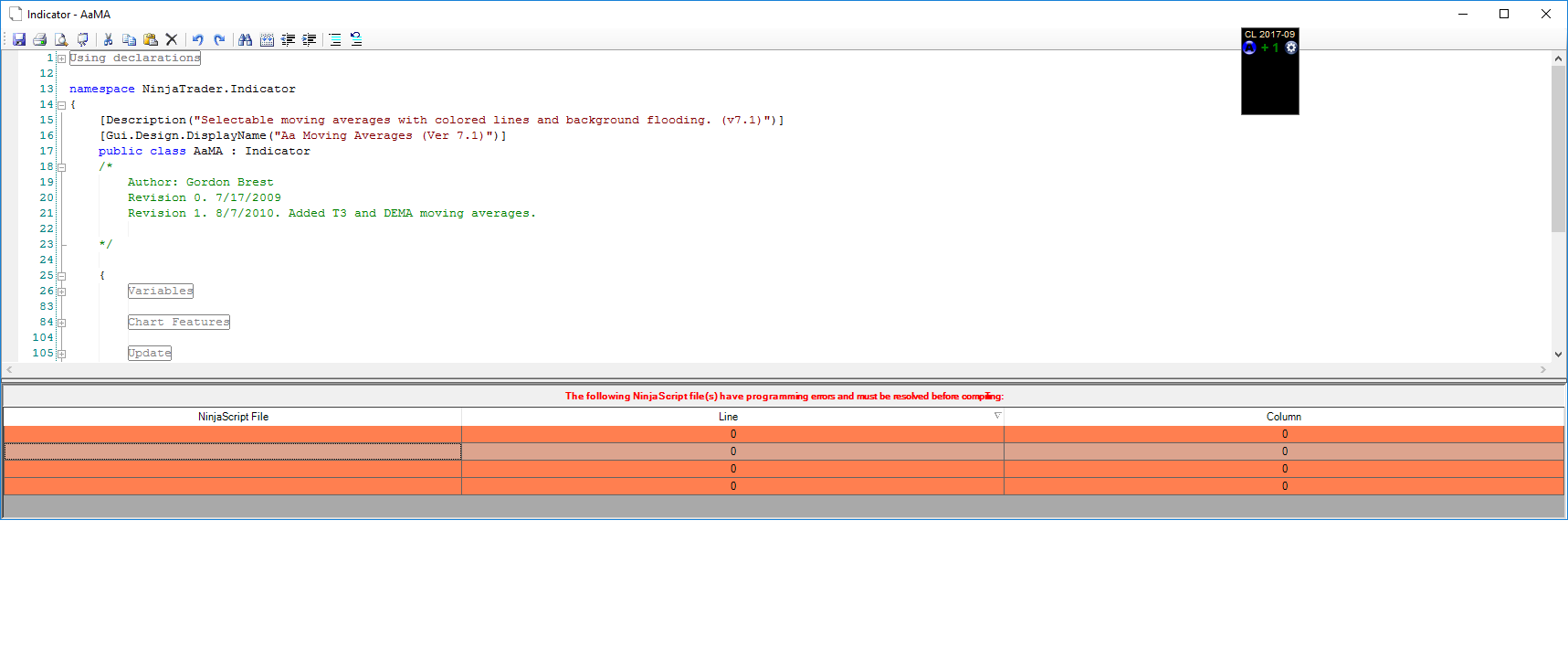Click the 'Variables' collapsed region label
Screen dimensions: 1568x658
(161, 292)
